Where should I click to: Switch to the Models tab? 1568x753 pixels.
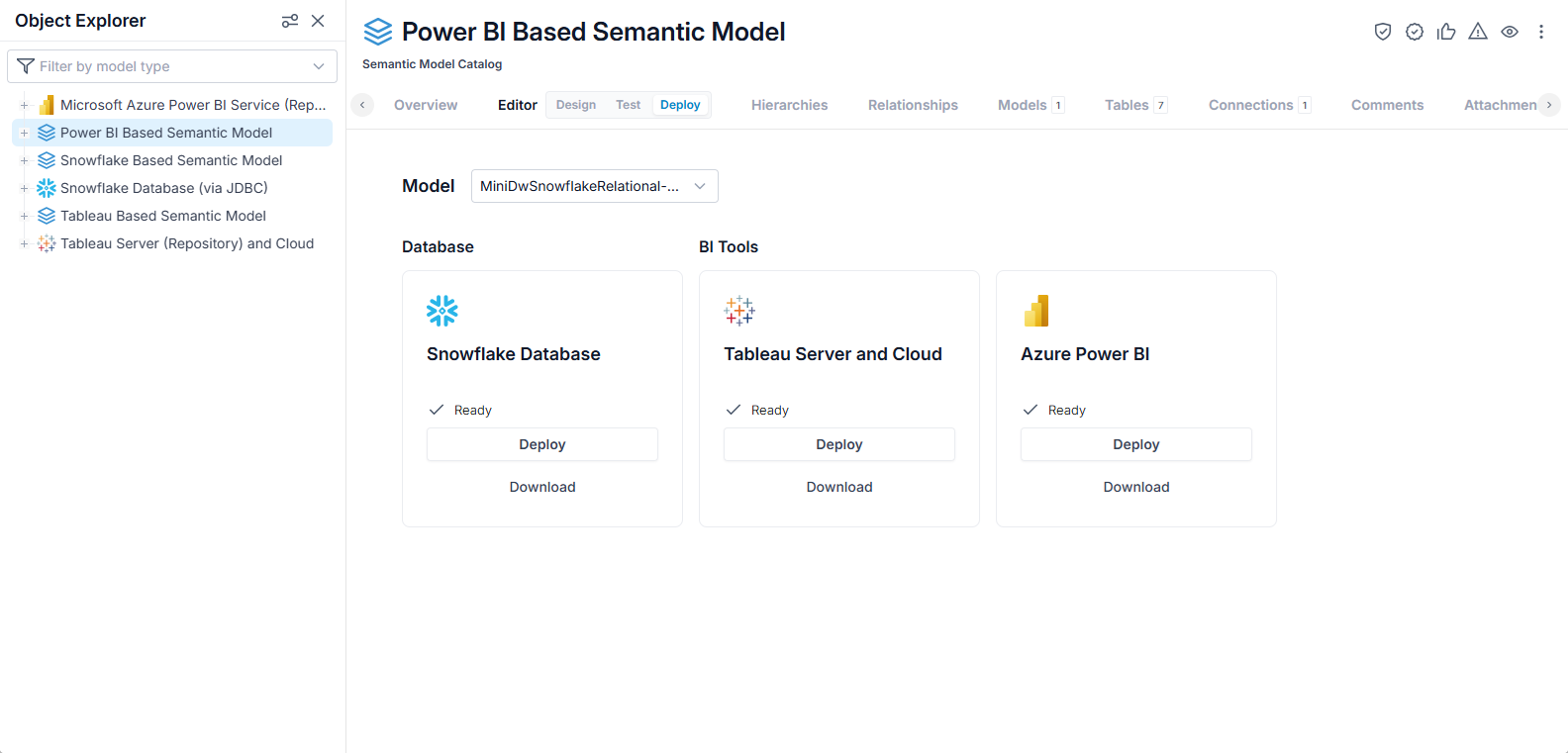pyautogui.click(x=1030, y=105)
